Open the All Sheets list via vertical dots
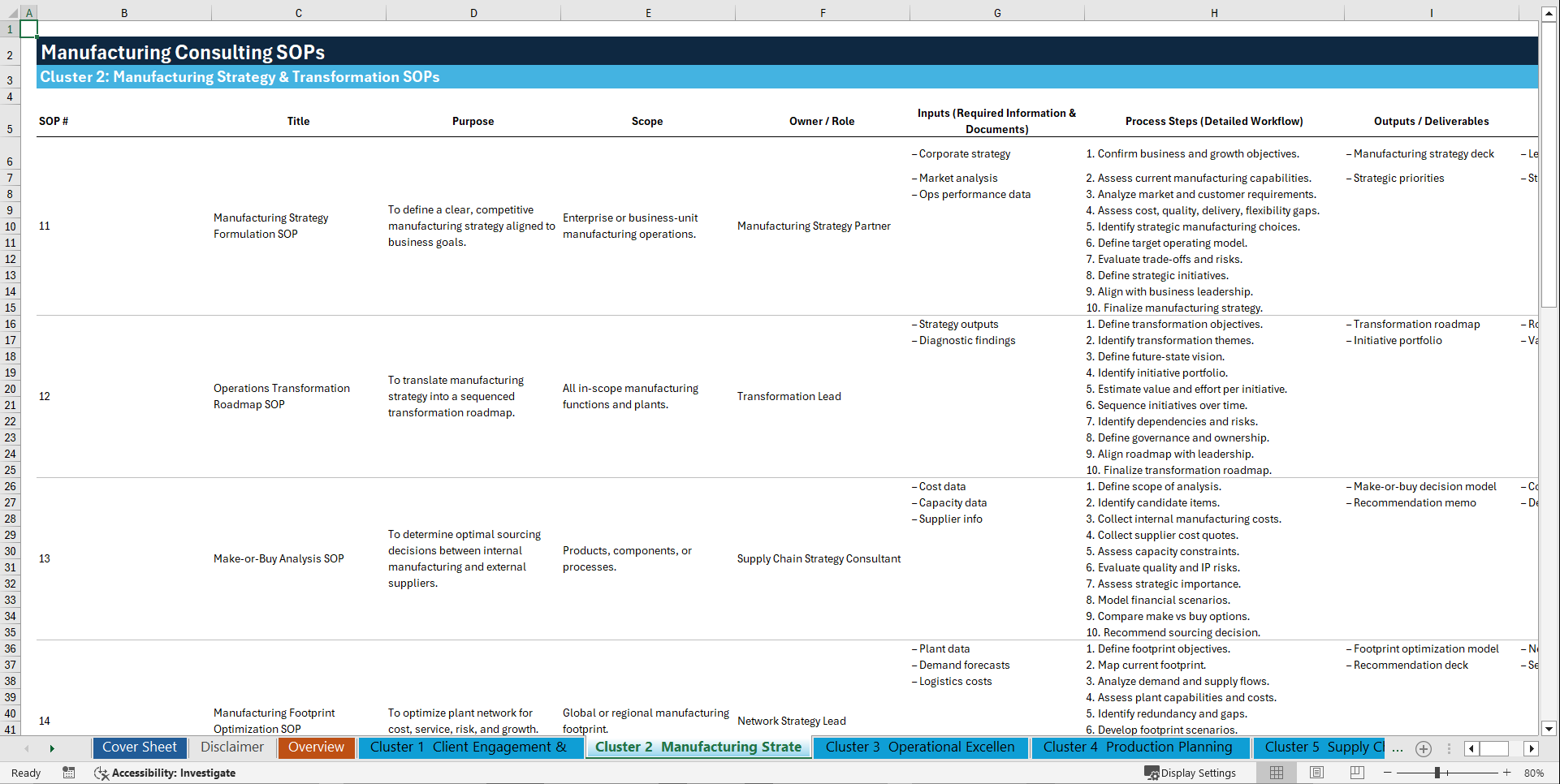Viewport: 1560px width, 784px height. click(x=1450, y=748)
